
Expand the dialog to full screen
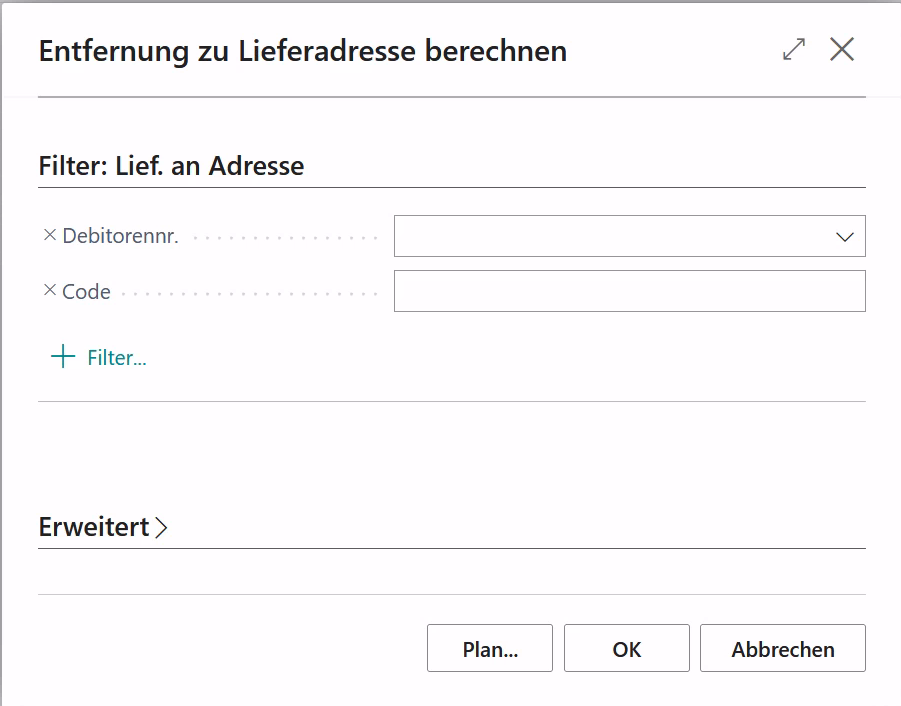(x=794, y=50)
